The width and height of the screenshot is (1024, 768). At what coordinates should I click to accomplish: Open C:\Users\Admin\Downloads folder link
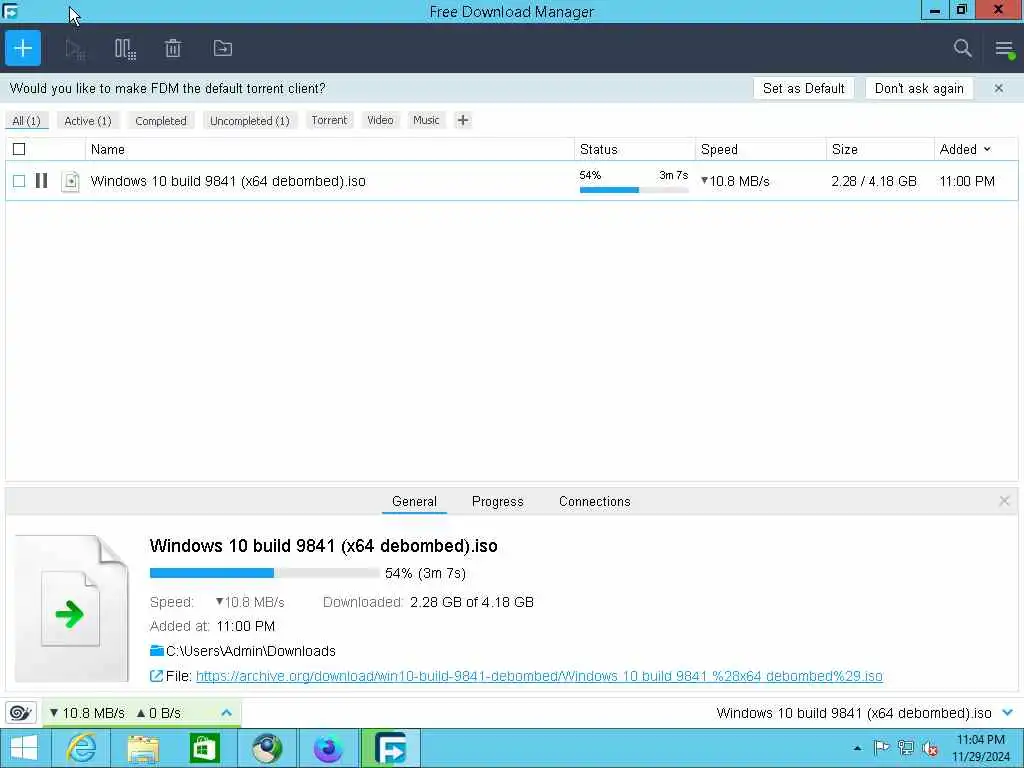pyautogui.click(x=251, y=651)
